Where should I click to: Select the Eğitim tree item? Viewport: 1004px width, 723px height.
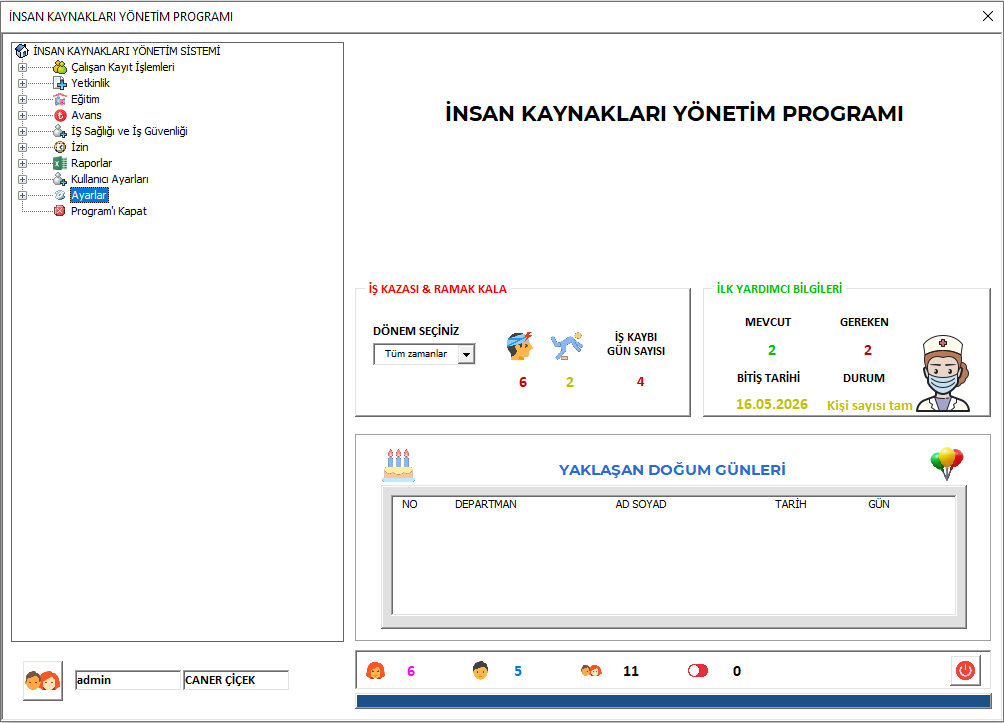[85, 99]
